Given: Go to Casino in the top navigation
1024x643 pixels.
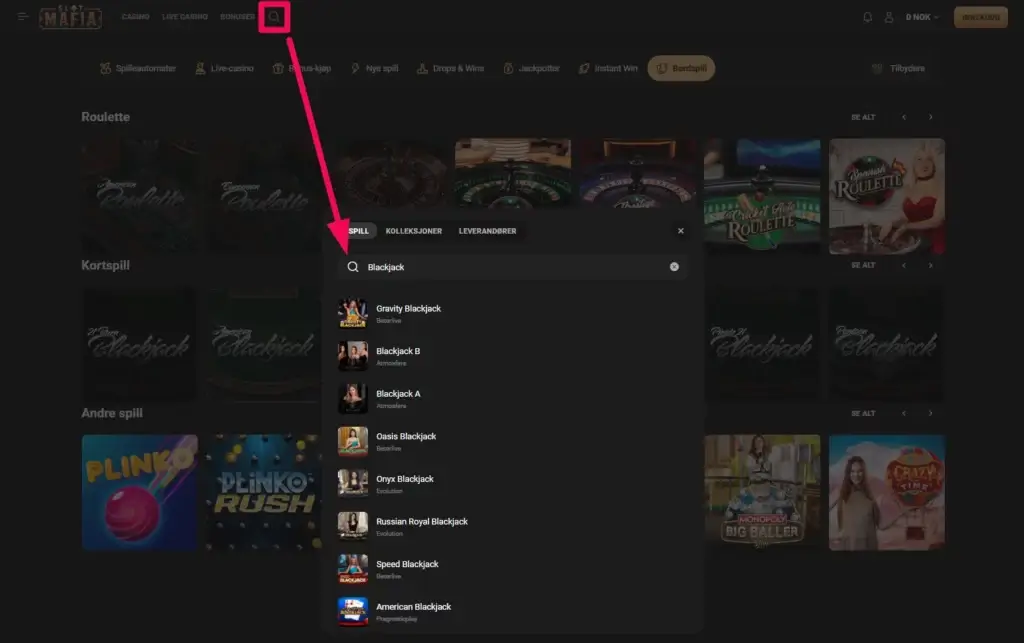Looking at the screenshot, I should (x=136, y=16).
